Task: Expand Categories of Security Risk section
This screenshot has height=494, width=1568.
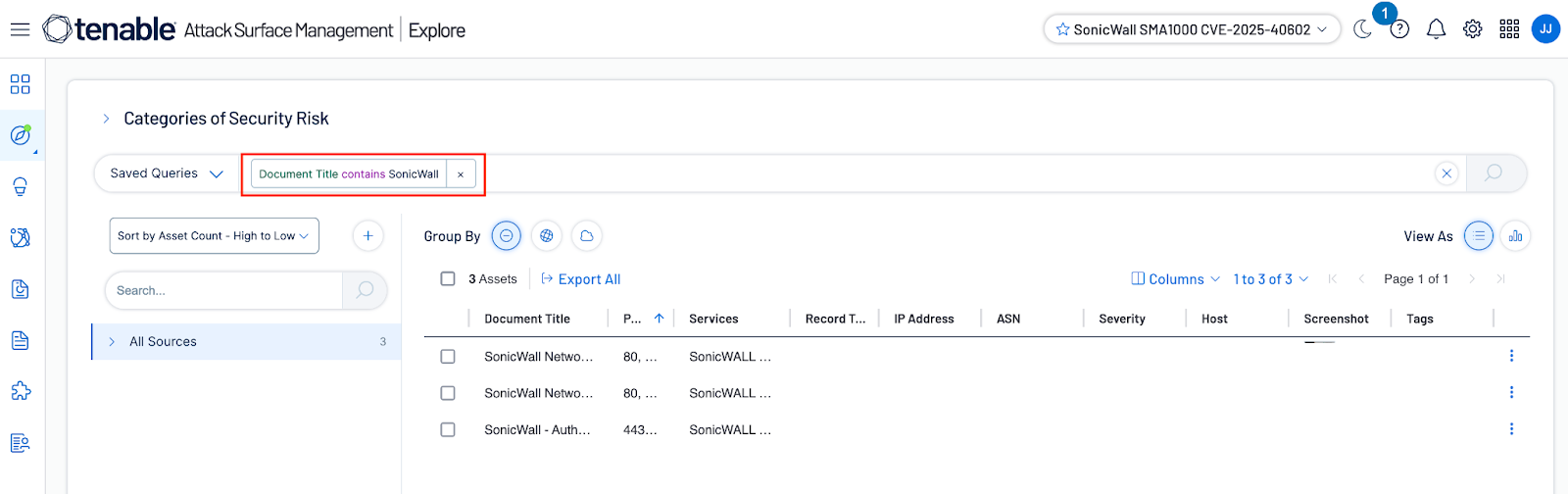Action: click(106, 119)
